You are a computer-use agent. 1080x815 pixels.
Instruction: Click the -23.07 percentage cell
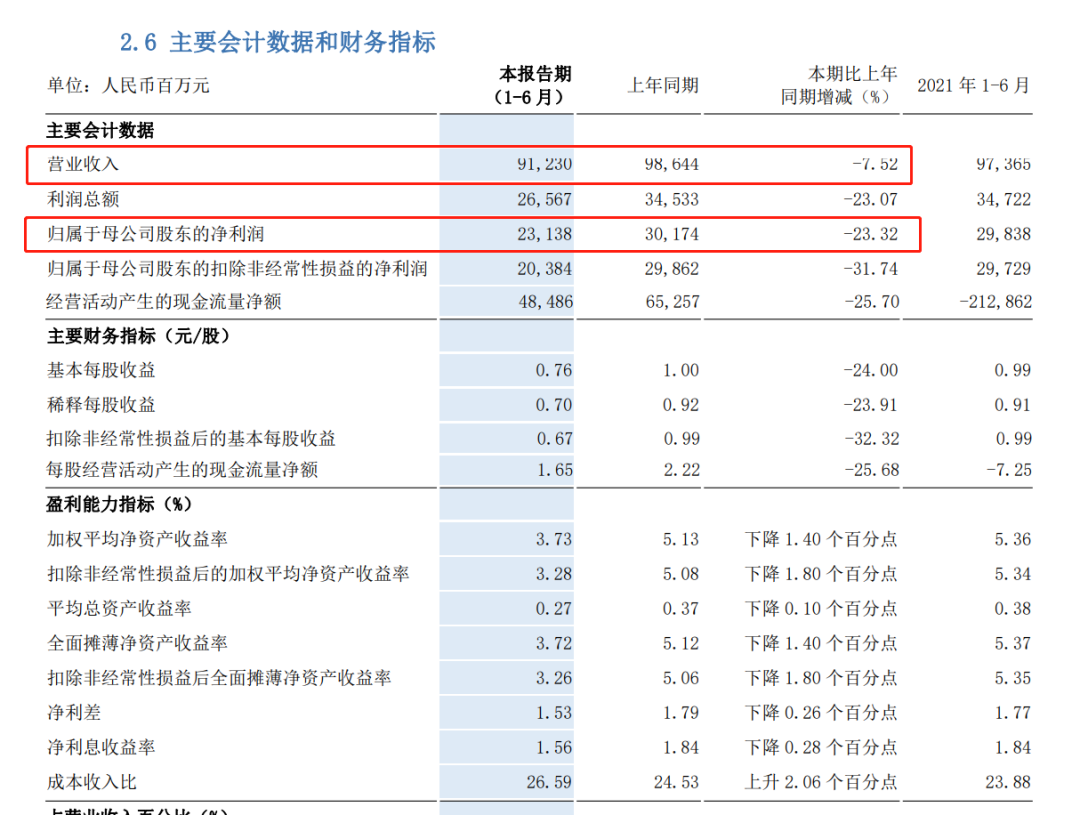871,200
